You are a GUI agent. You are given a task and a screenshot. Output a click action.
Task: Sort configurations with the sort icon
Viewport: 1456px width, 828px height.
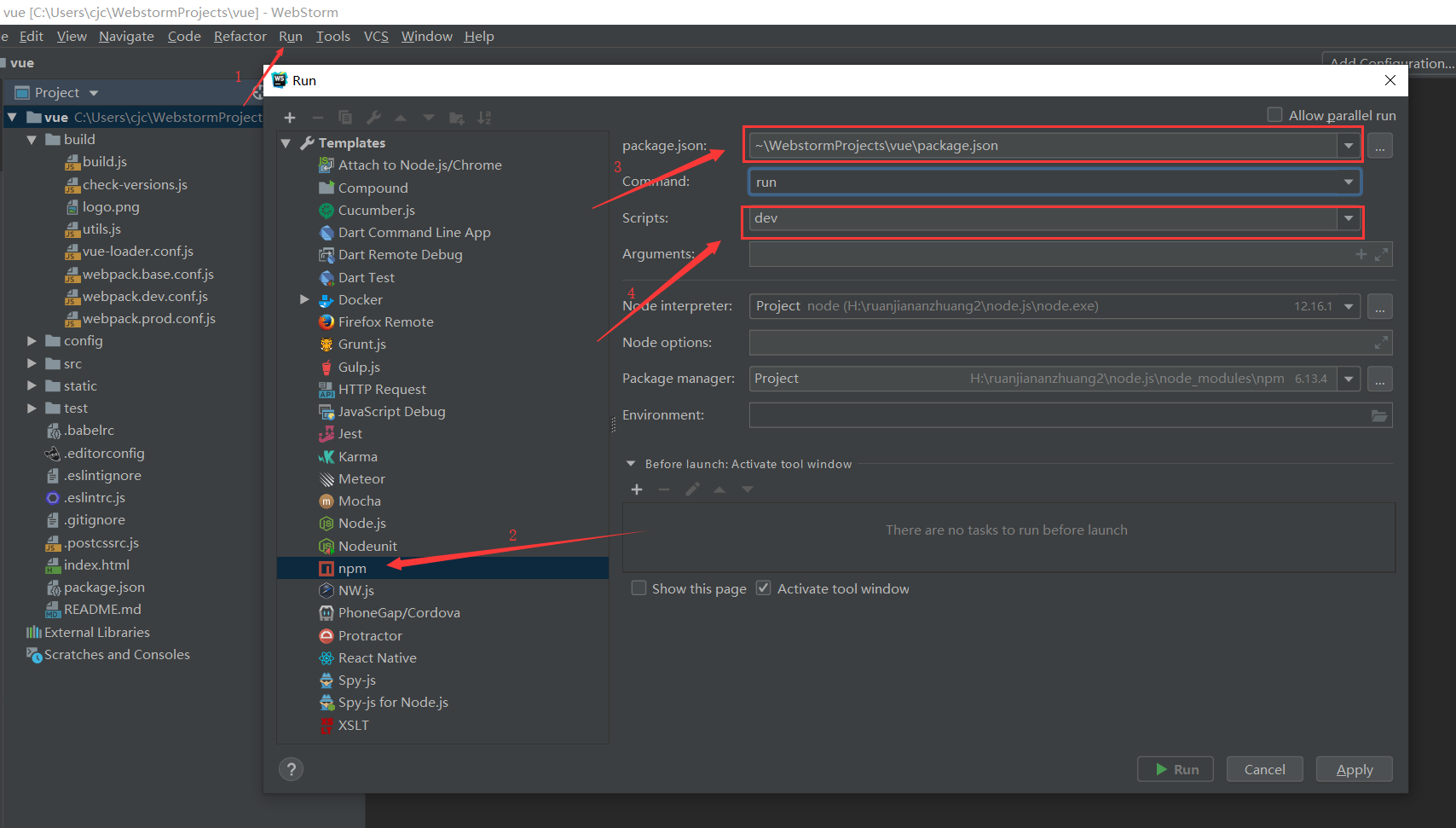tap(484, 117)
